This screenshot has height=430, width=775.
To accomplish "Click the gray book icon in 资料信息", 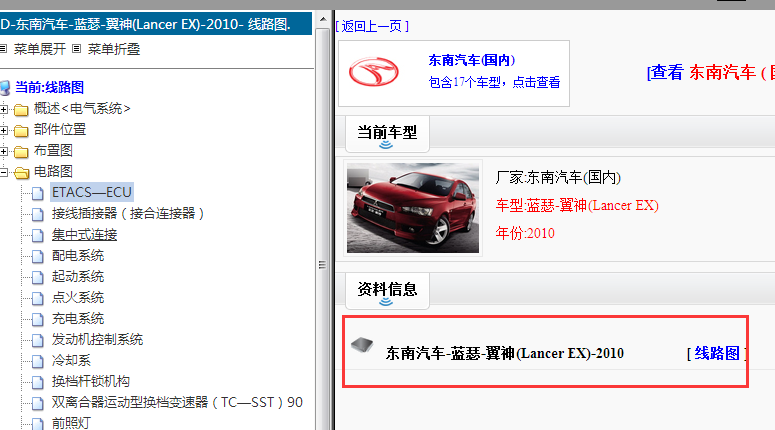I will click(362, 344).
